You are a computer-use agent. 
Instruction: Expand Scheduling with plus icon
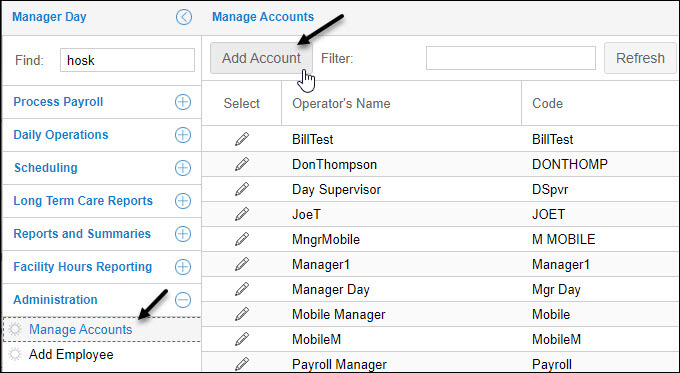(183, 168)
